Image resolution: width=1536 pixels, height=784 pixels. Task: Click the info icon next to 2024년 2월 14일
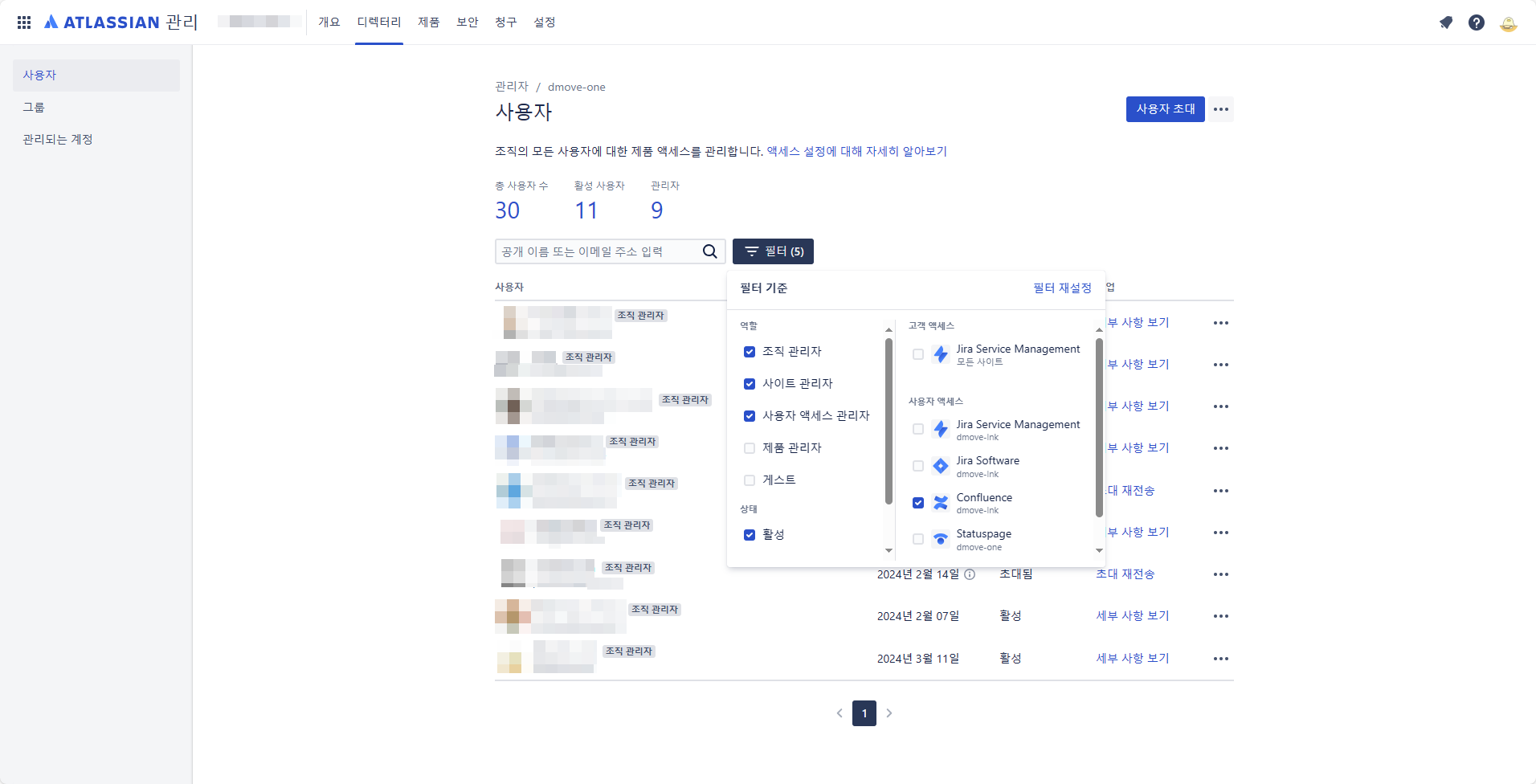[970, 574]
